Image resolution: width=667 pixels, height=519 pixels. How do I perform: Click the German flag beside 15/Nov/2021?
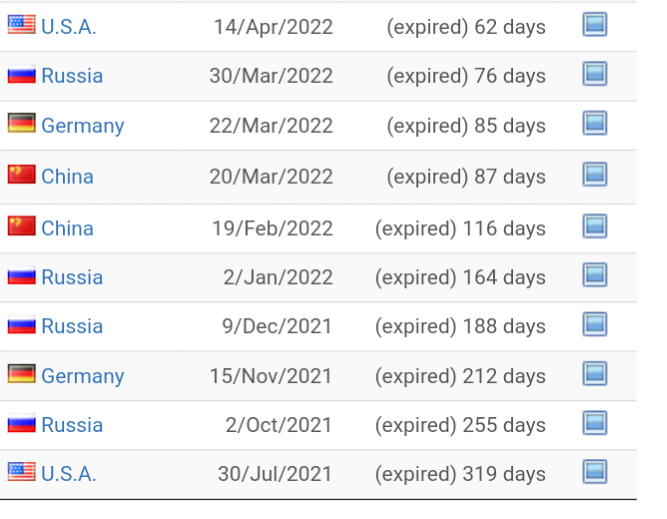pyautogui.click(x=22, y=374)
